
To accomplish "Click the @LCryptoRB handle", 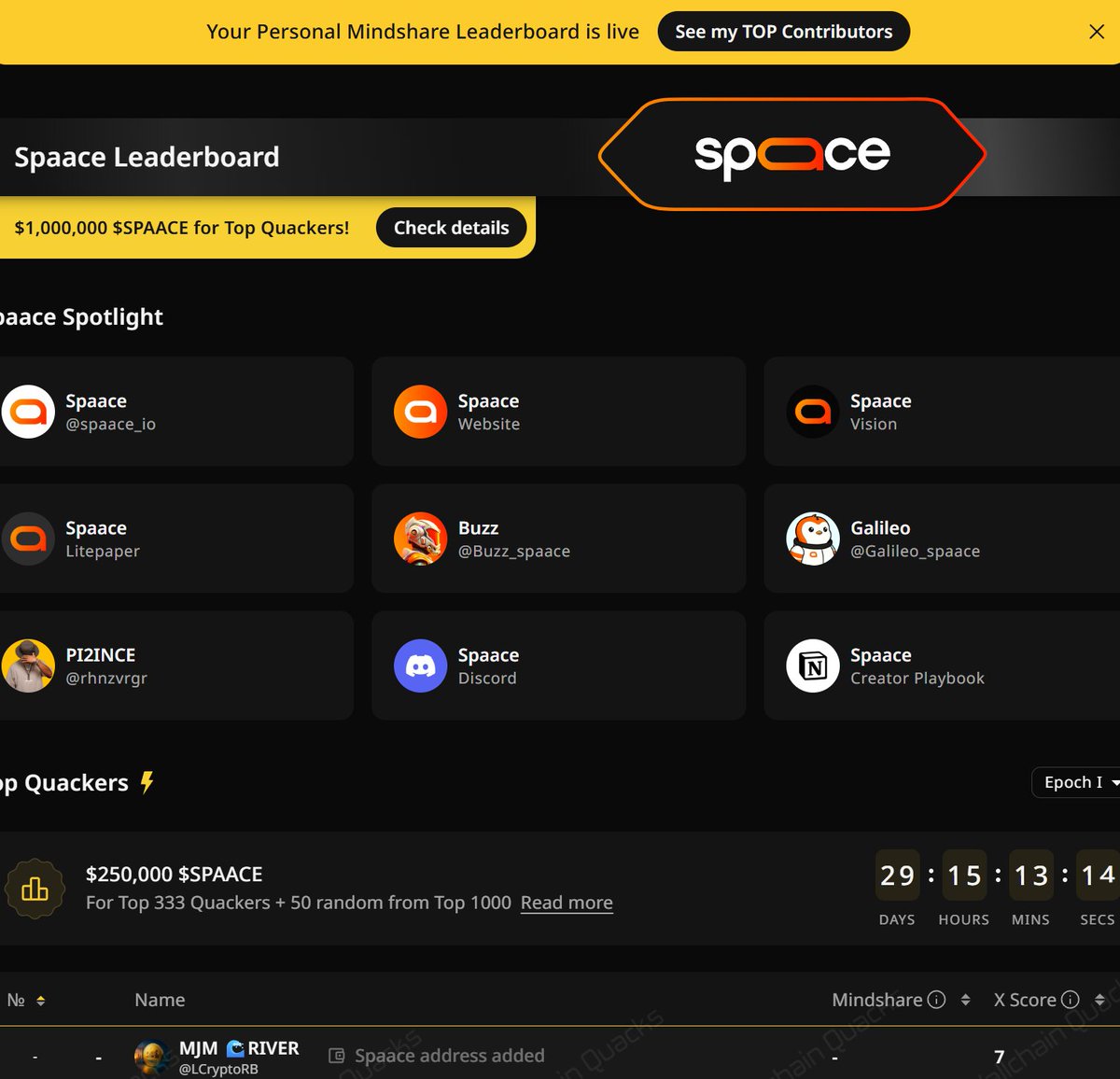I will [218, 1069].
